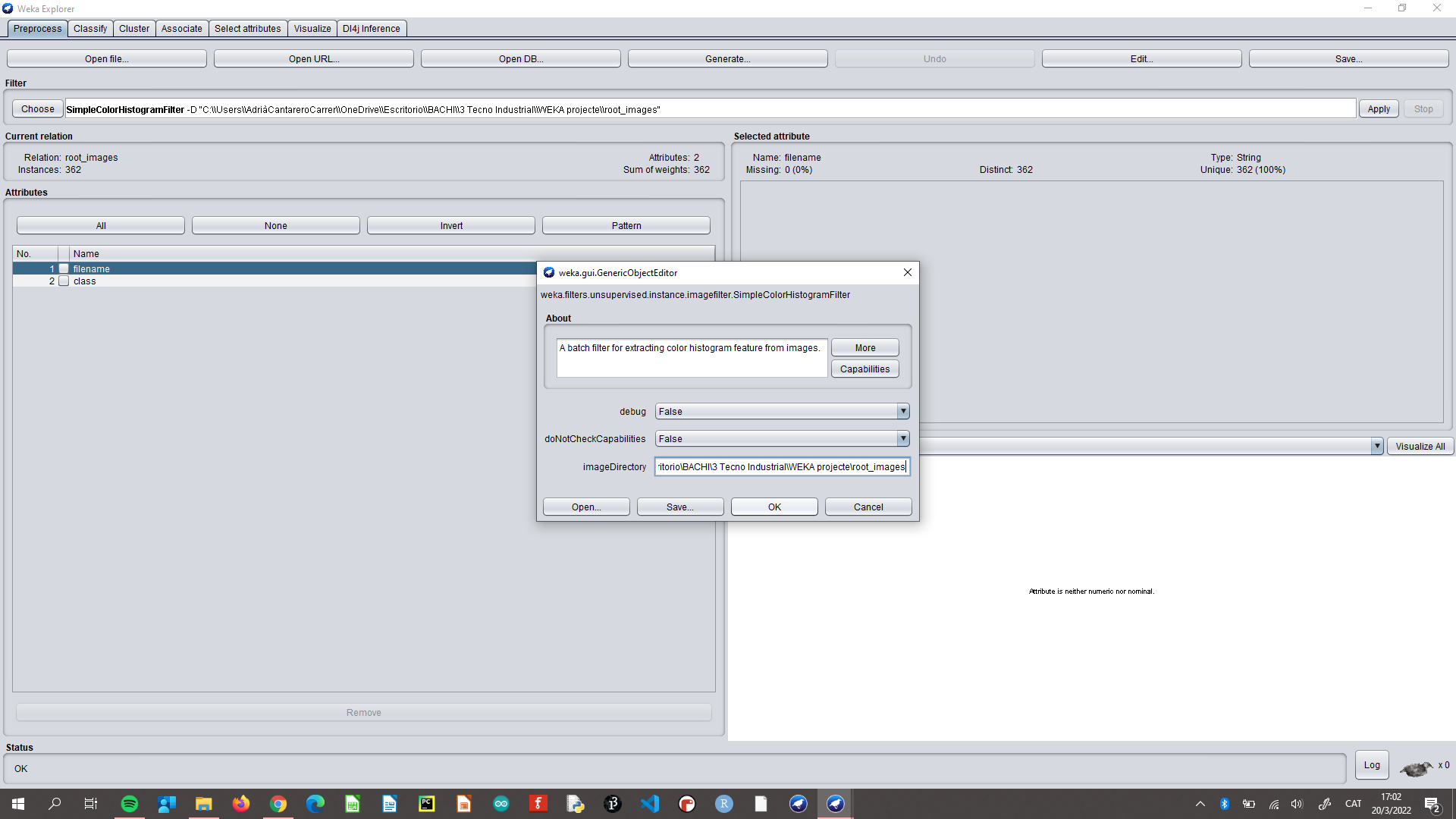Screen dimensions: 1456x819
Task: Check the class attribute checkbox
Action: 64,281
